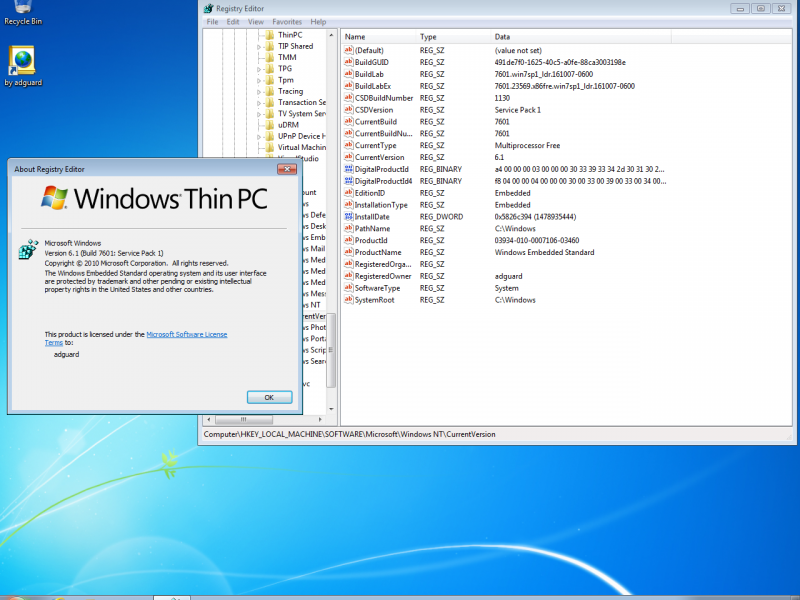Expand the TV System Services key

259,114
